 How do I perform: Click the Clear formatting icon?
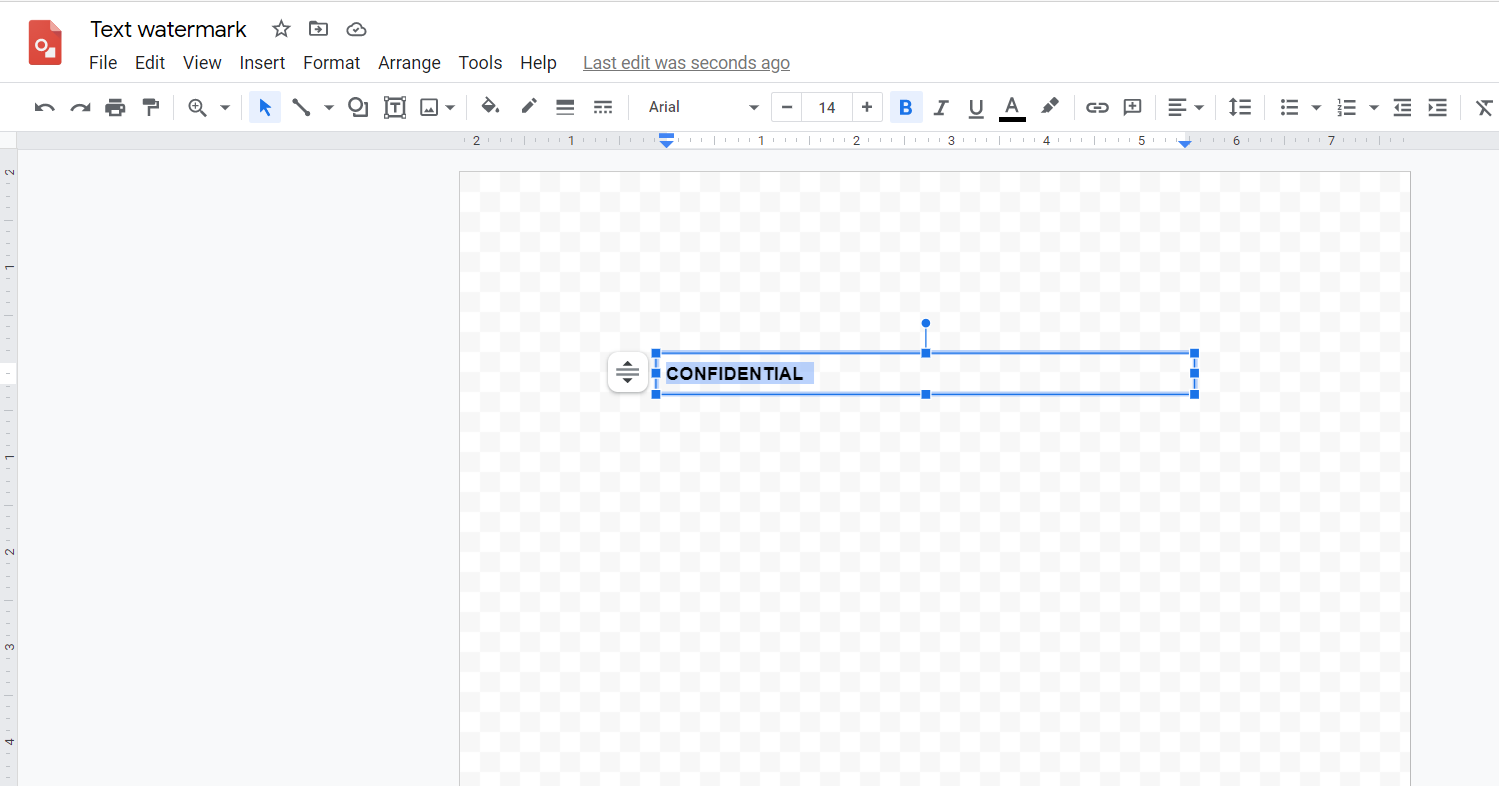(x=1484, y=107)
